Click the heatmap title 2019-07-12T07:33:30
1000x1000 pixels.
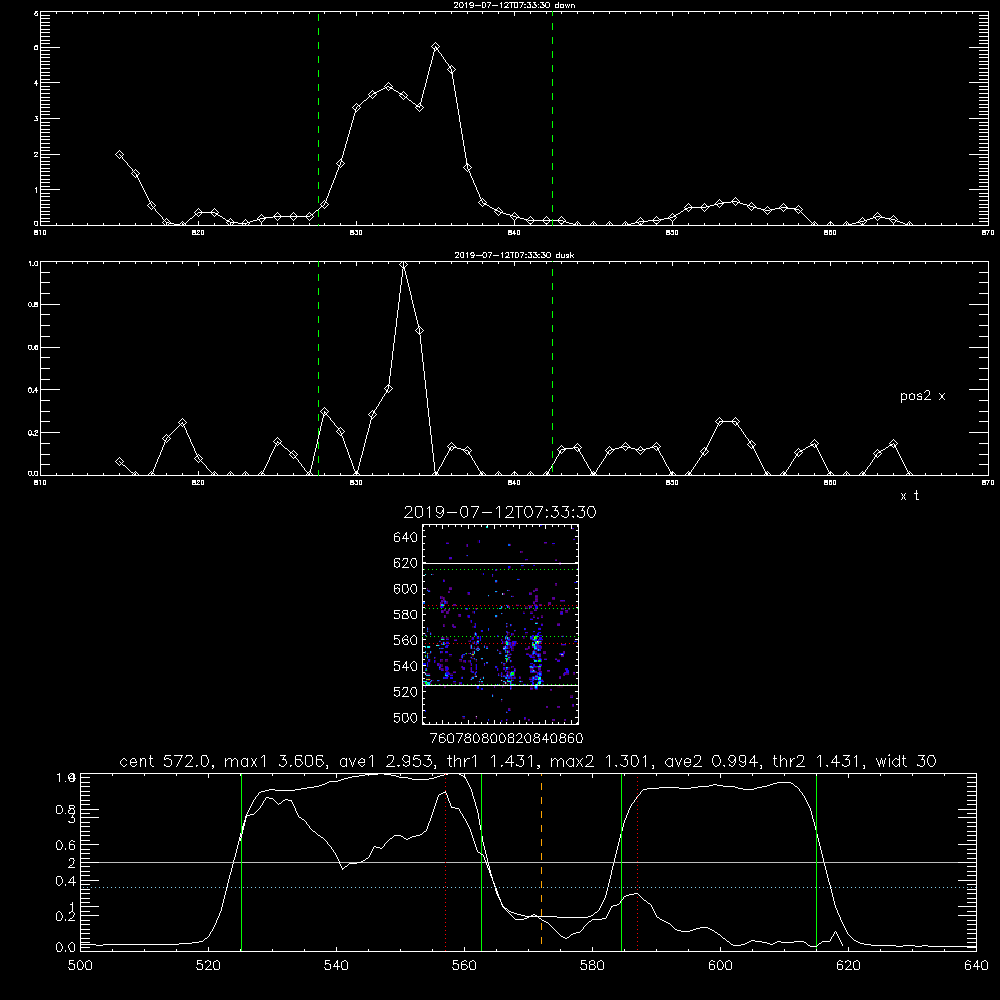click(x=500, y=512)
